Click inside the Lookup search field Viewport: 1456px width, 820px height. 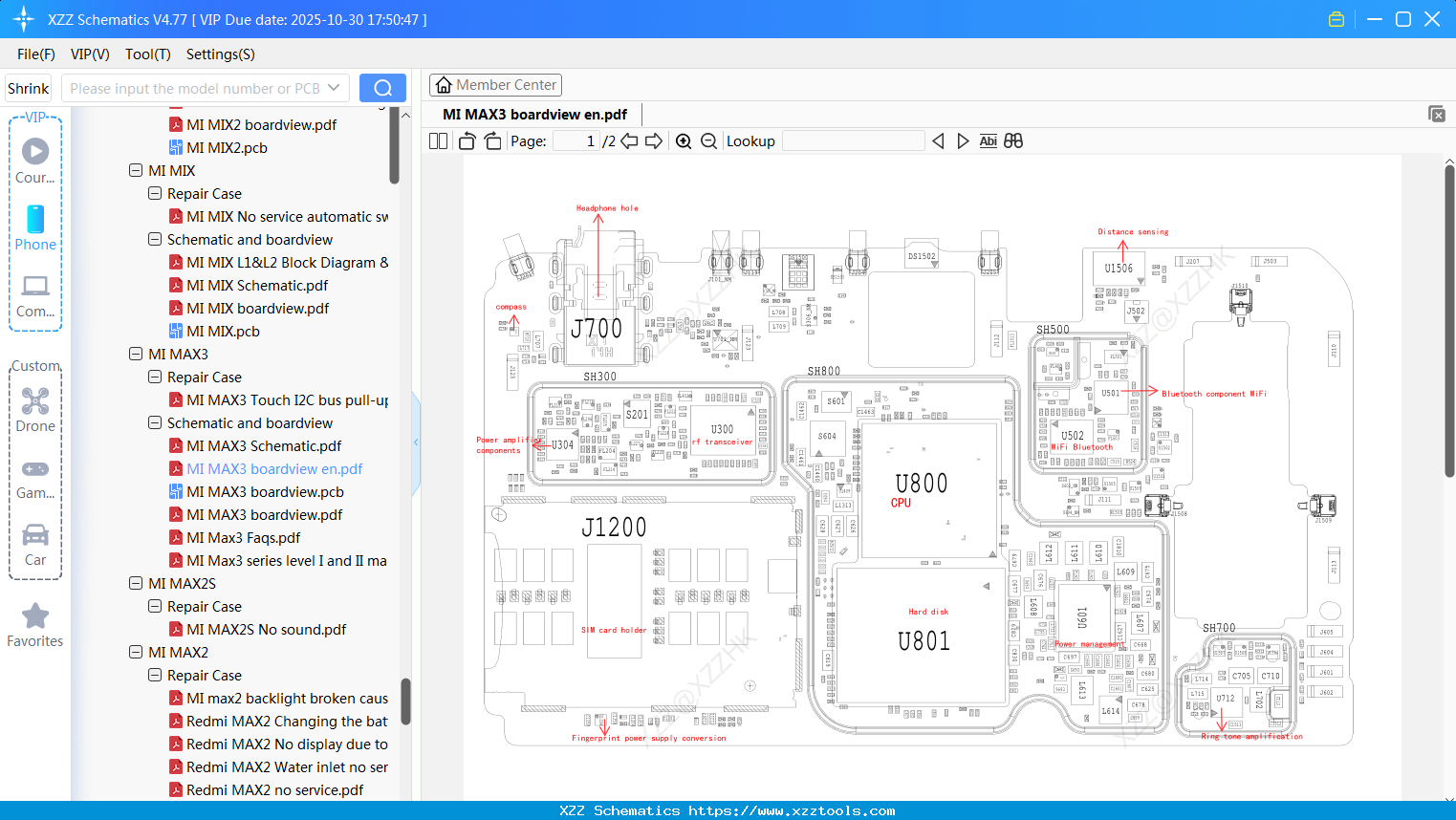[x=854, y=140]
